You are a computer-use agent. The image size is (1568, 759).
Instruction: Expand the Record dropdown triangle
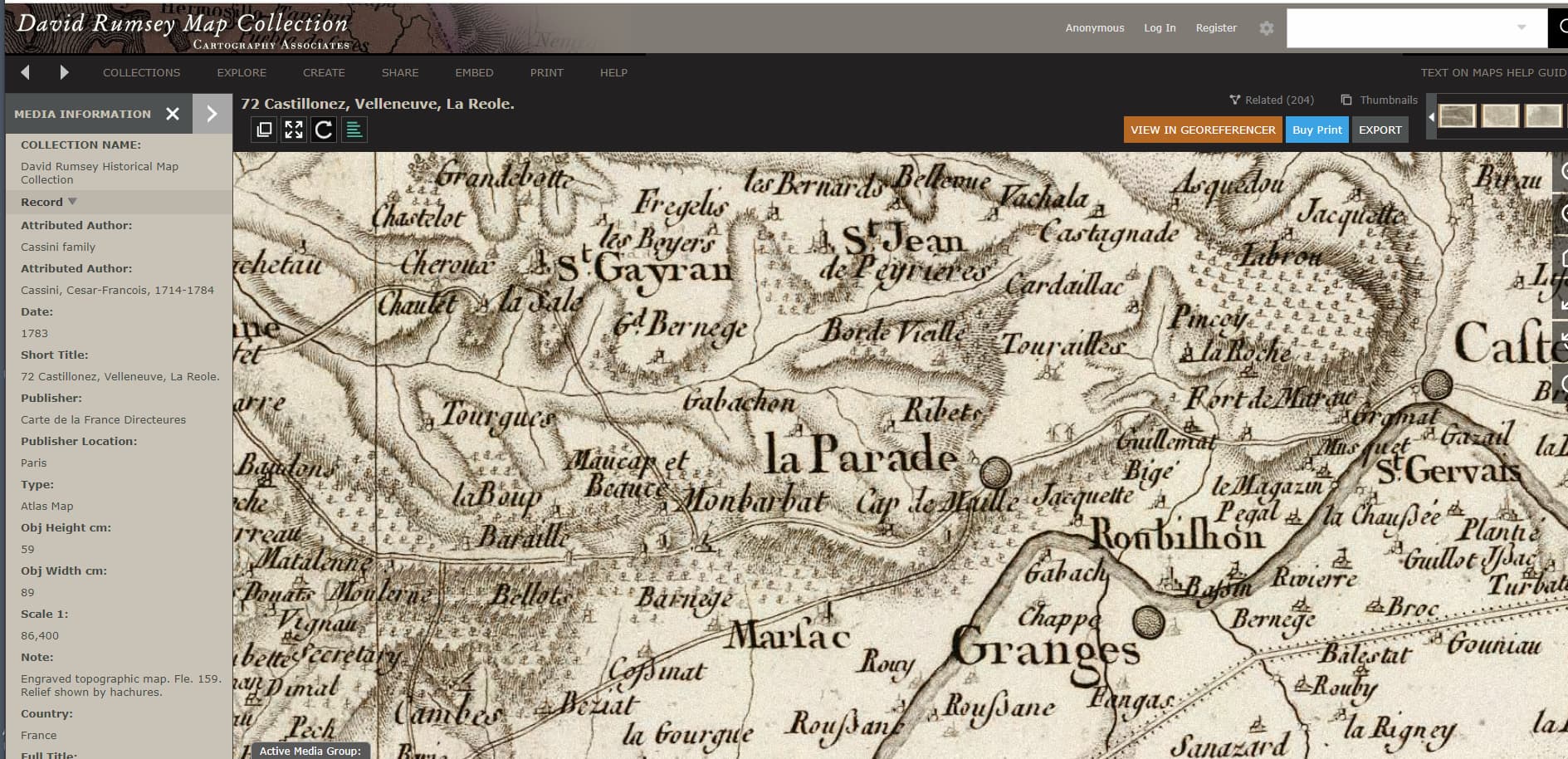(72, 201)
